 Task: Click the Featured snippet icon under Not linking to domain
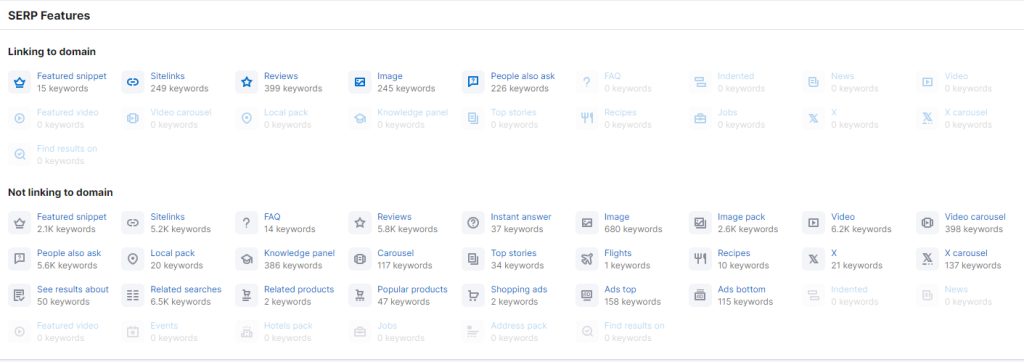click(20, 223)
